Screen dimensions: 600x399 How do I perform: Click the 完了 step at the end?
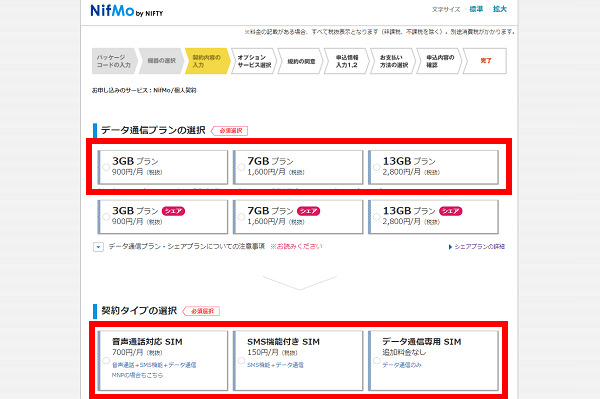coord(485,61)
